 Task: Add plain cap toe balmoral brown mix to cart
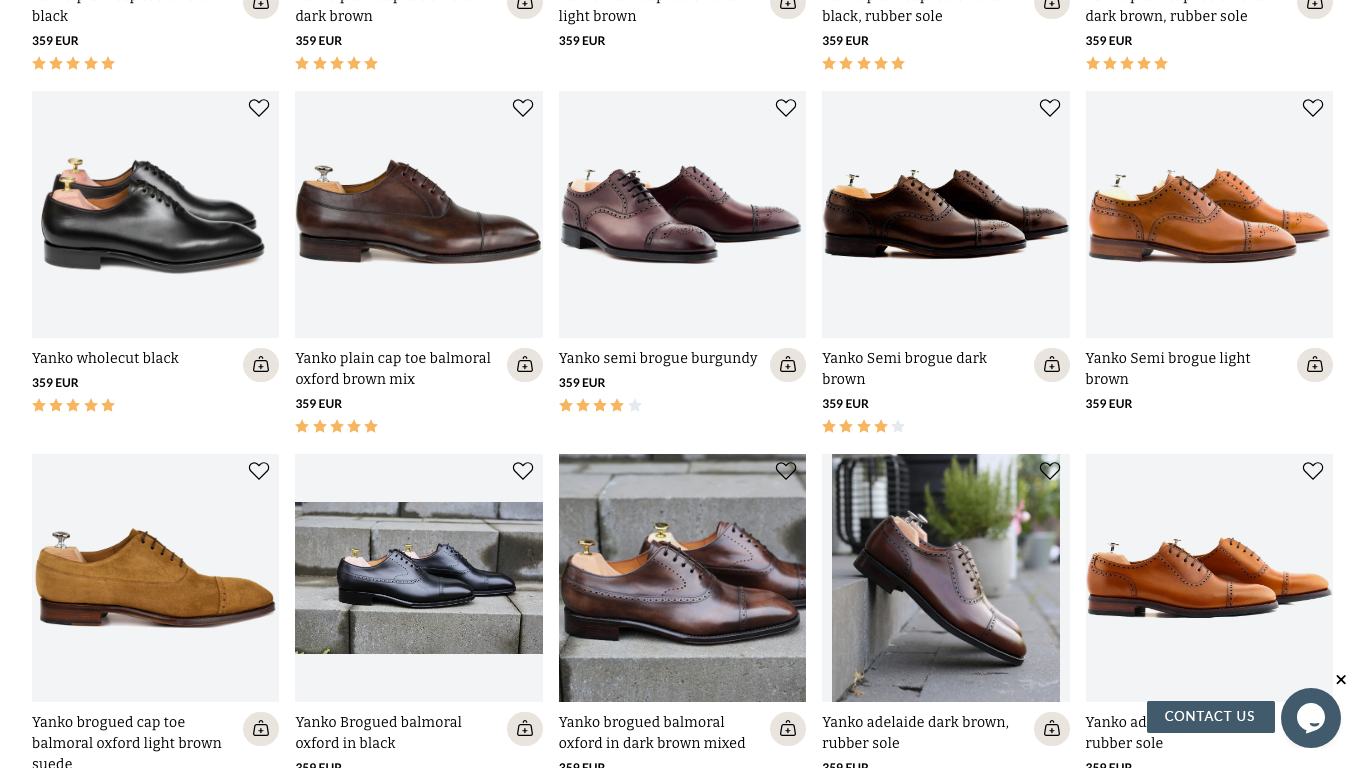(525, 365)
